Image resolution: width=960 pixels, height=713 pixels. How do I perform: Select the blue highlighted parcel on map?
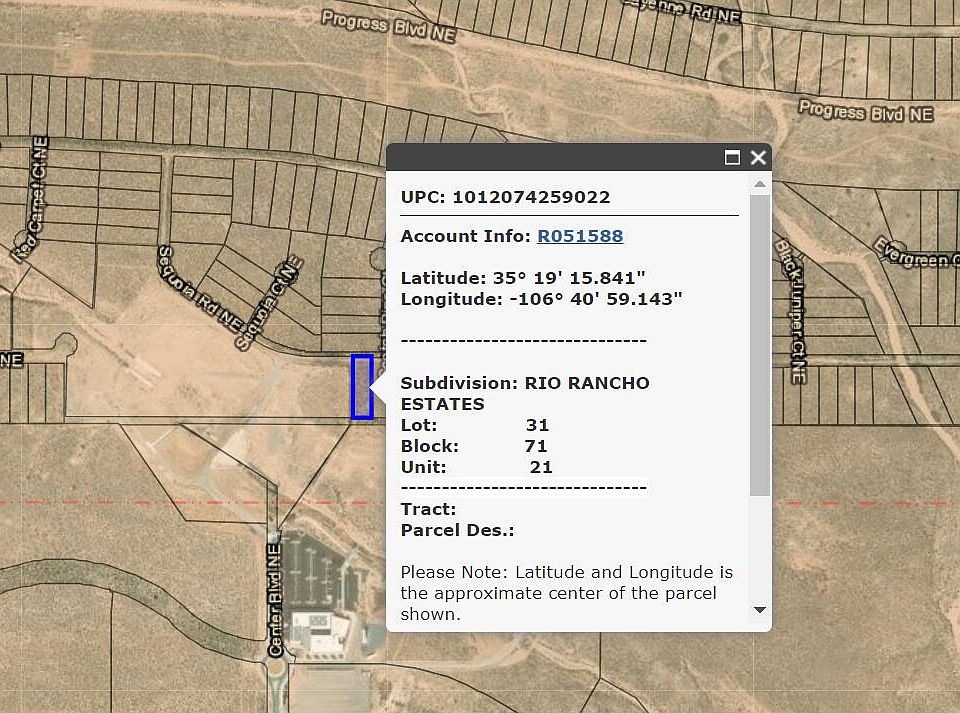click(x=362, y=386)
